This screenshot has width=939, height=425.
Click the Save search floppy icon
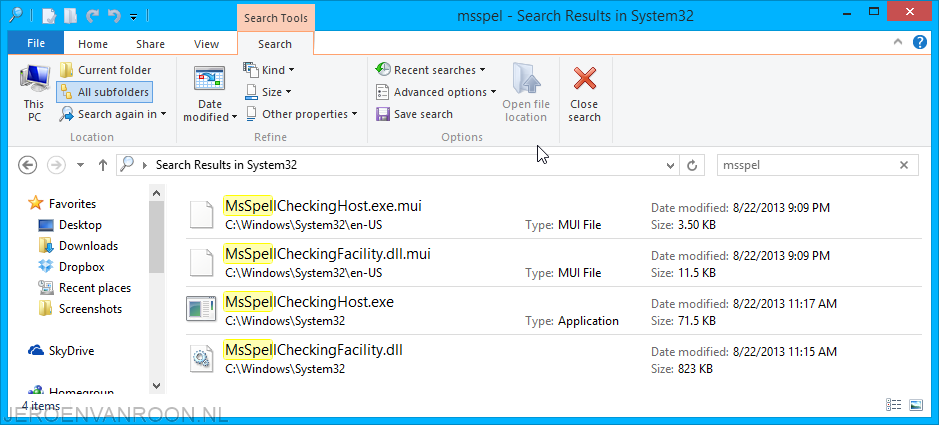click(x=383, y=114)
